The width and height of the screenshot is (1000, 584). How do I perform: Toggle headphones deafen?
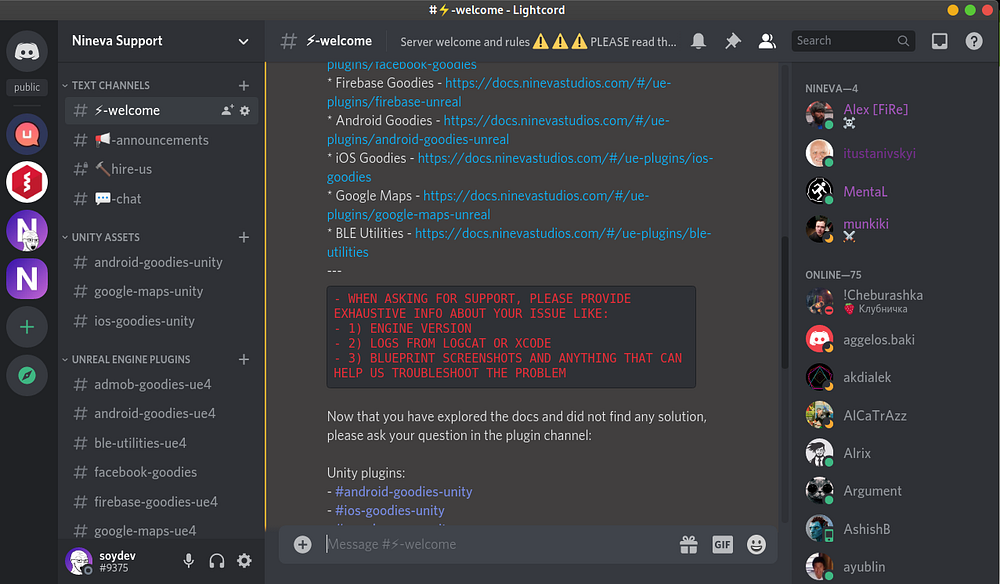click(x=217, y=560)
